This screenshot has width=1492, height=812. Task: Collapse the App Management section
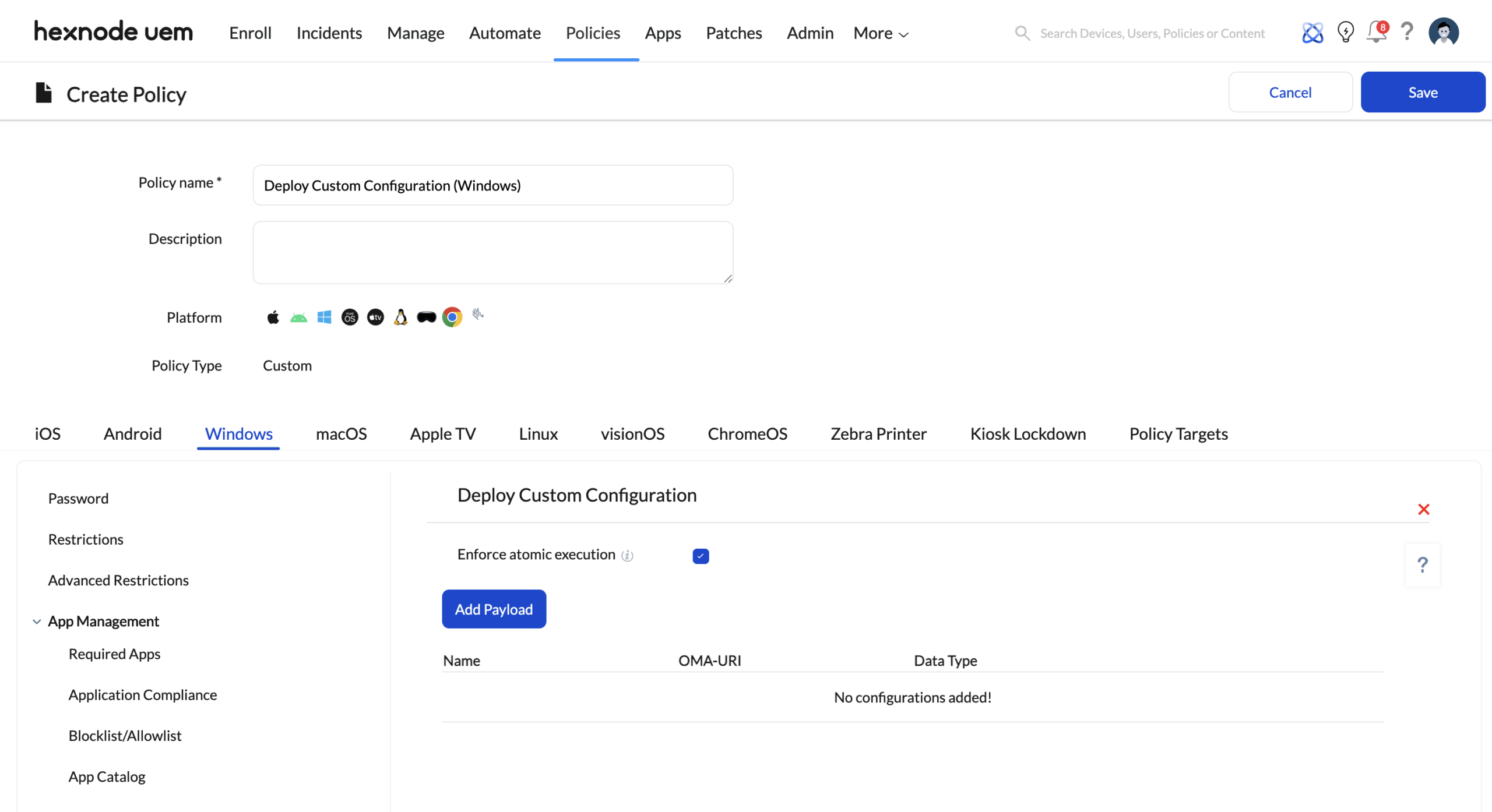[x=37, y=622]
